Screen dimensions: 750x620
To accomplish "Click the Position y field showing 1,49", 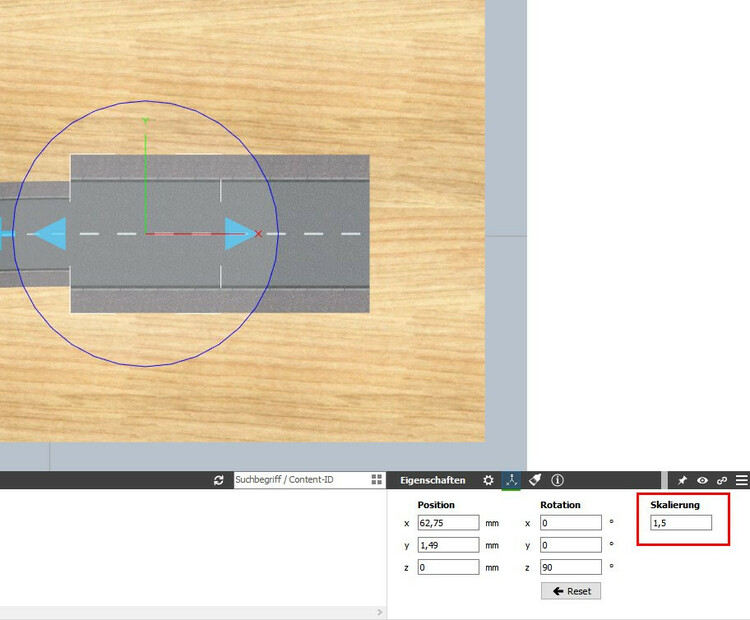I will (448, 545).
